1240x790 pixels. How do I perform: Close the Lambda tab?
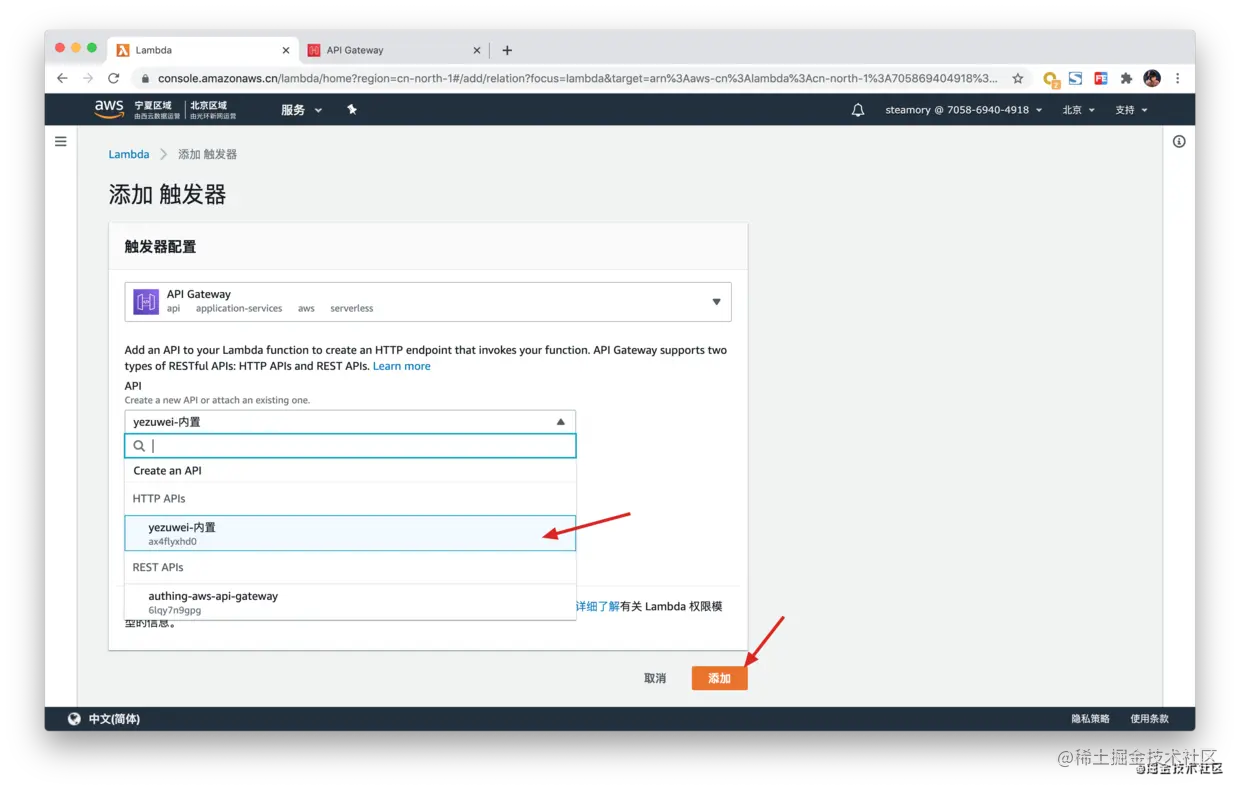click(286, 50)
